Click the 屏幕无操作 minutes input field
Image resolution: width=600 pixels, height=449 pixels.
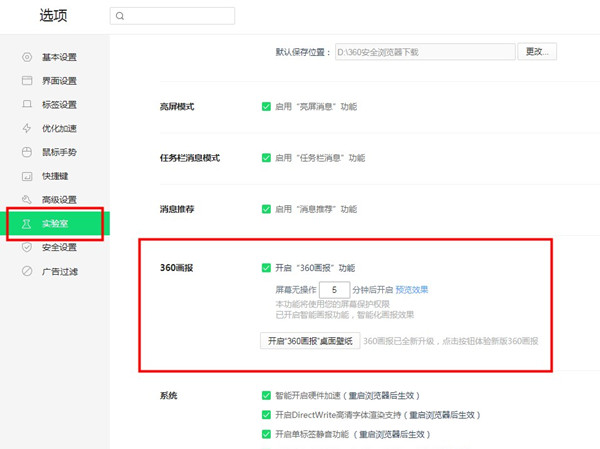pos(334,290)
